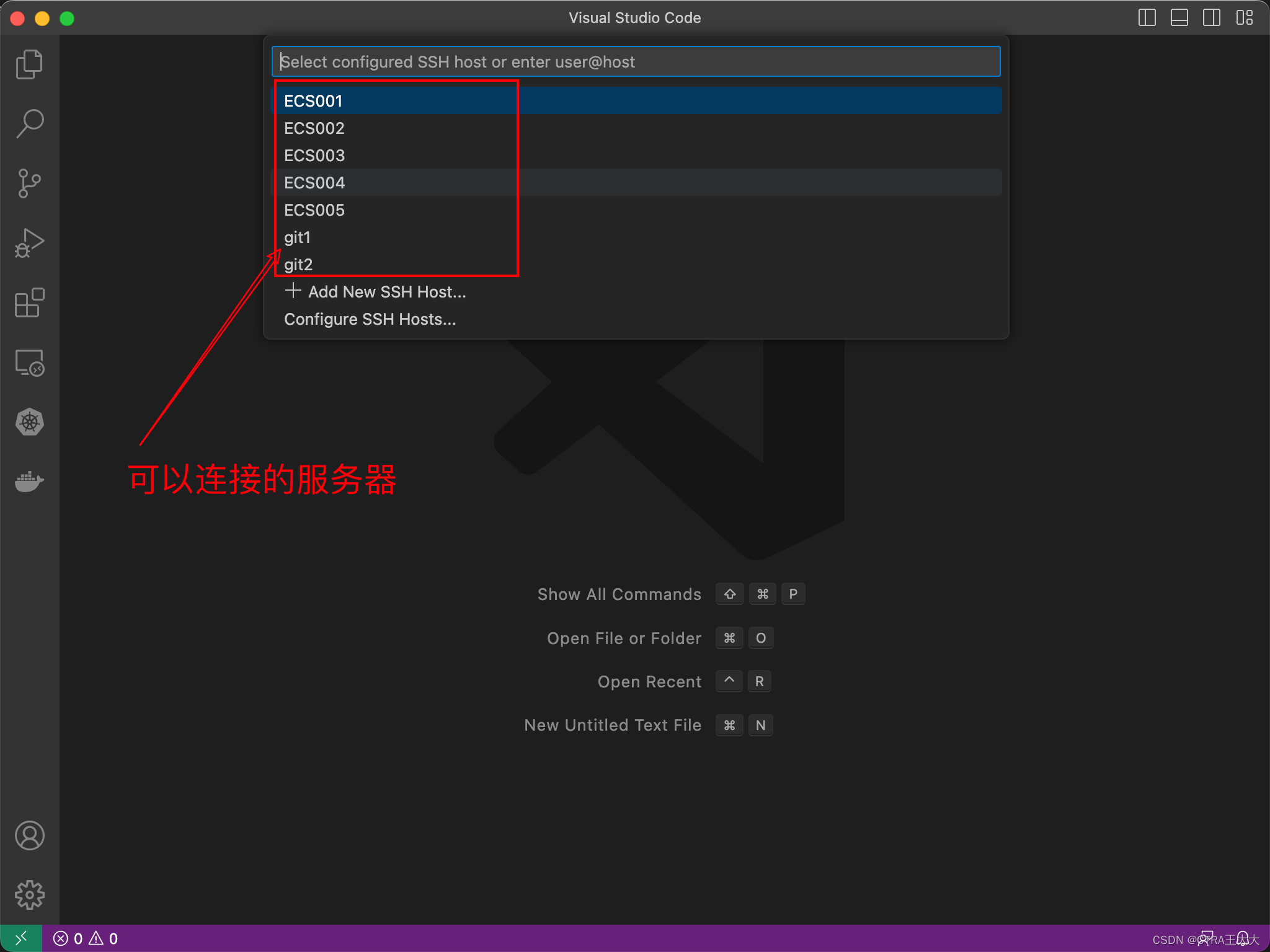This screenshot has height=952, width=1270.
Task: Open the Customize Layout icon
Action: click(x=1244, y=17)
